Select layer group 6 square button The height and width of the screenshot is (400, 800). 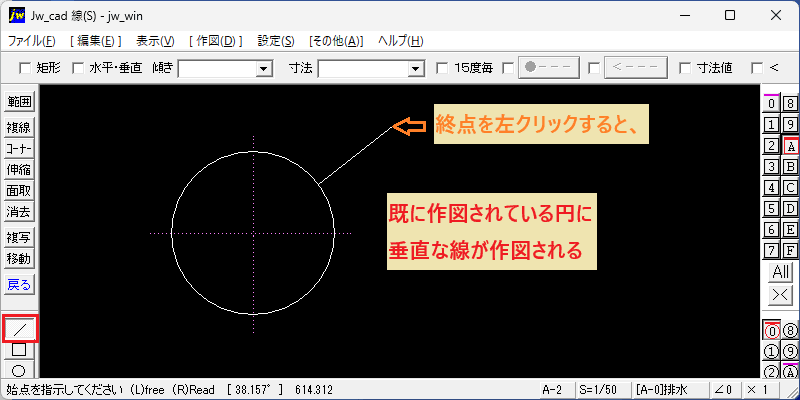[771, 230]
